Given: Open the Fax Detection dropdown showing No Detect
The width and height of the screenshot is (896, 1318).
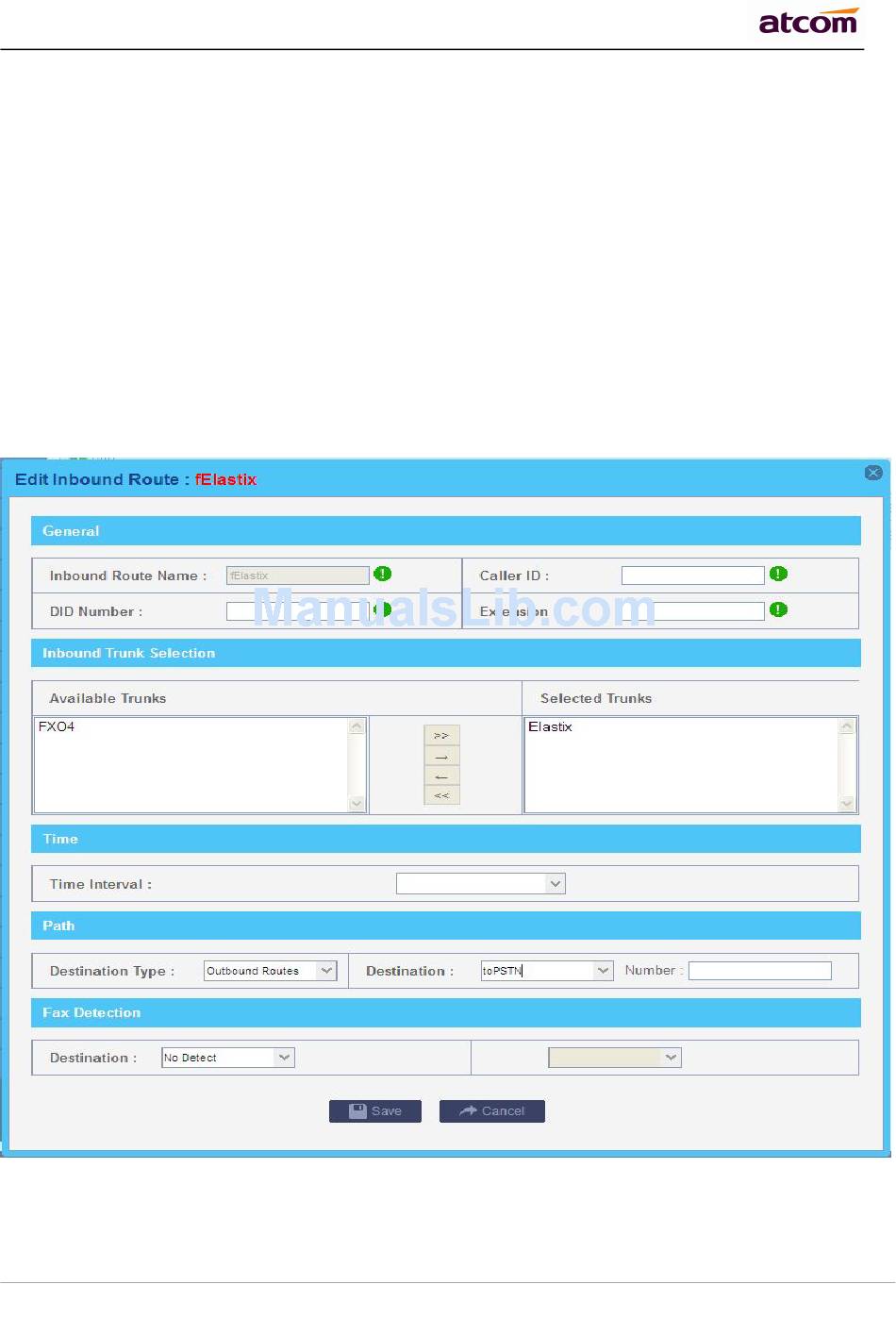Looking at the screenshot, I should [x=228, y=1058].
